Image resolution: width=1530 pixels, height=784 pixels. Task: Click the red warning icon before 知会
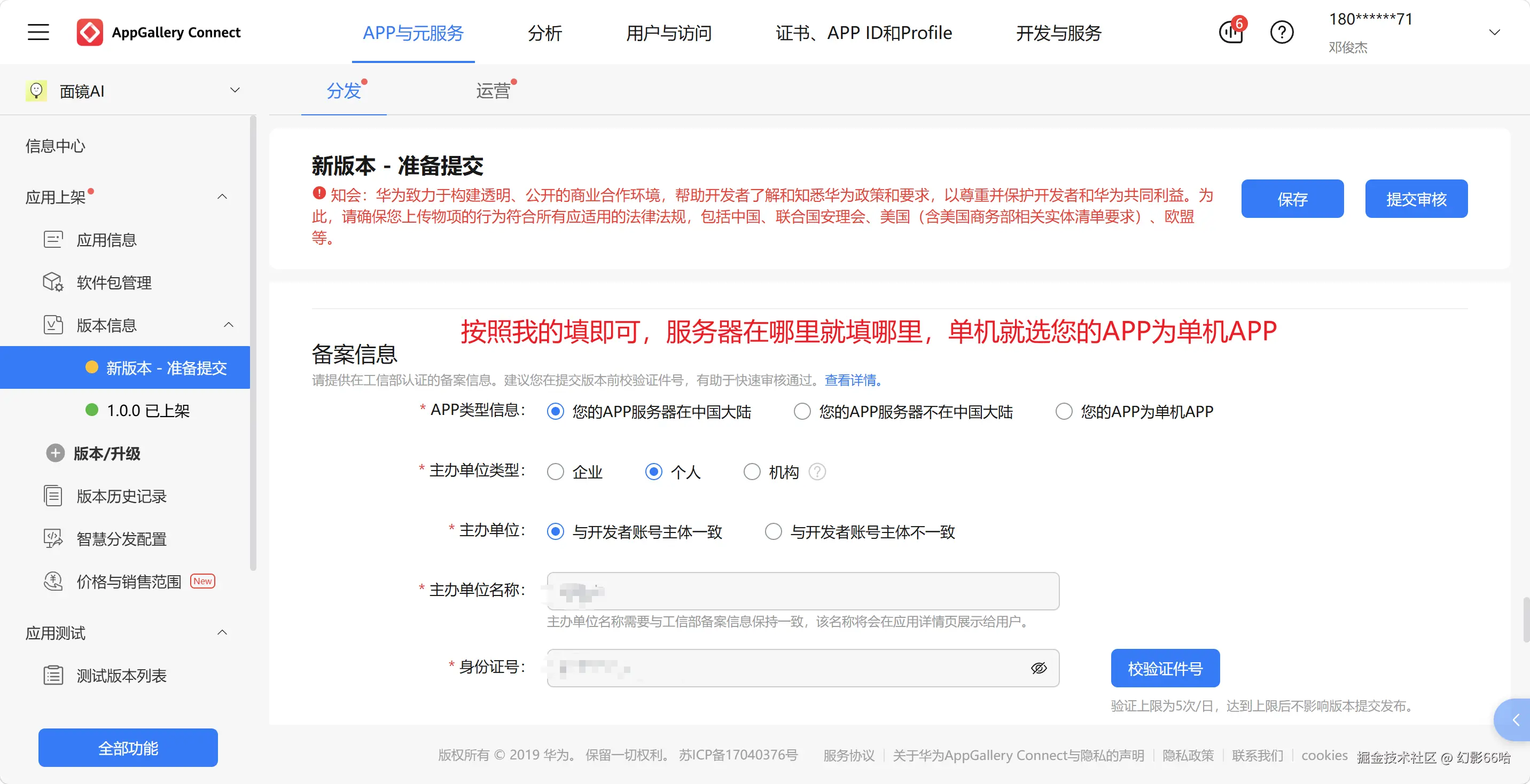[x=319, y=194]
